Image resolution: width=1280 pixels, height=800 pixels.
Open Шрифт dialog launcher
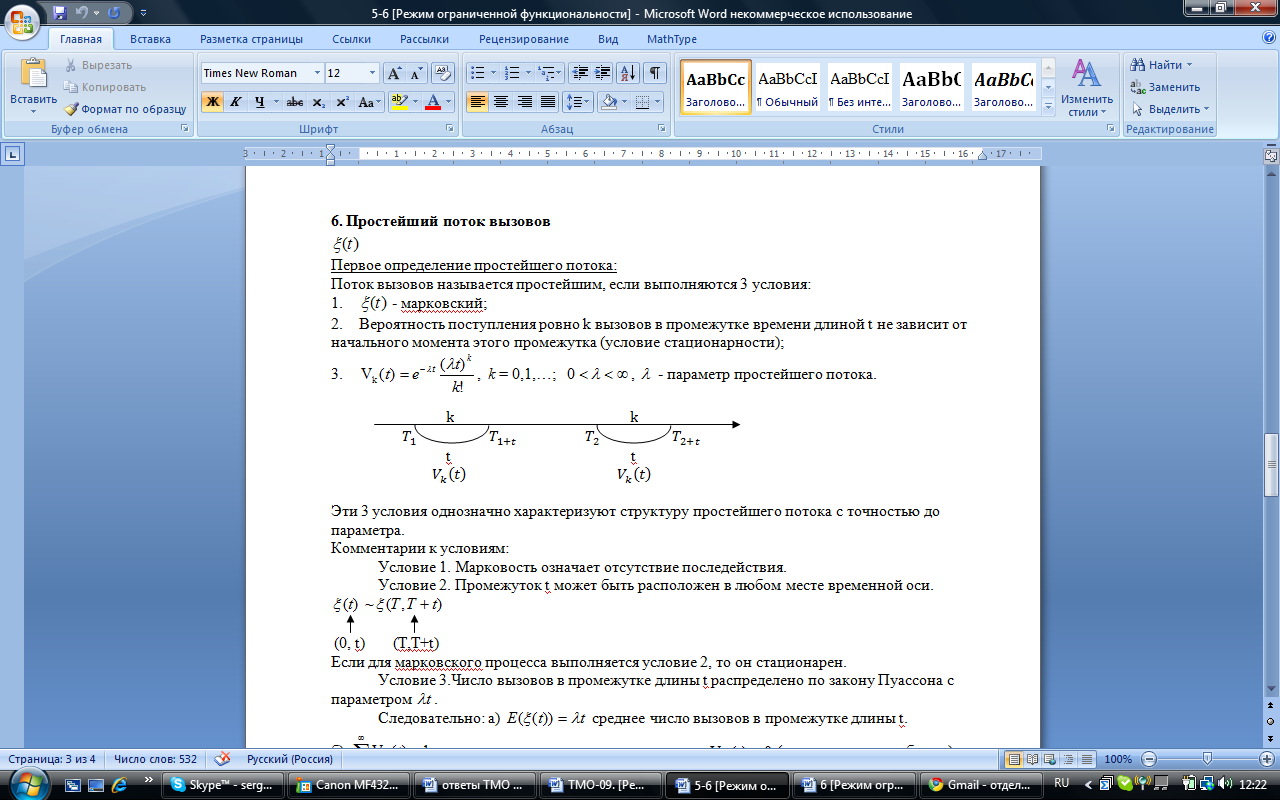448,129
